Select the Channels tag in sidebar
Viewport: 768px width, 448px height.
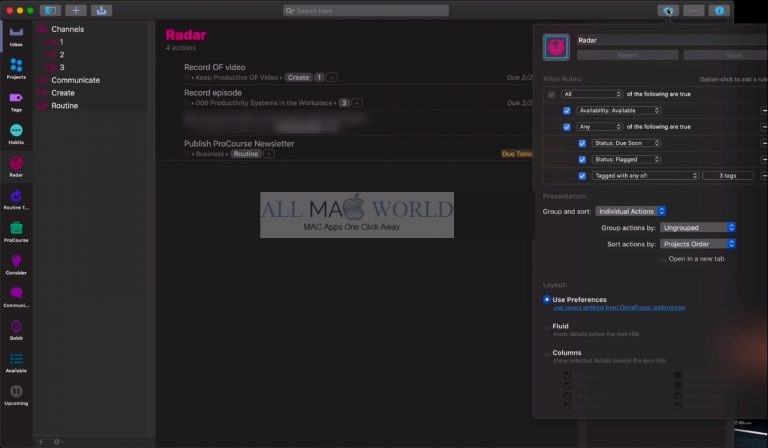pos(67,29)
